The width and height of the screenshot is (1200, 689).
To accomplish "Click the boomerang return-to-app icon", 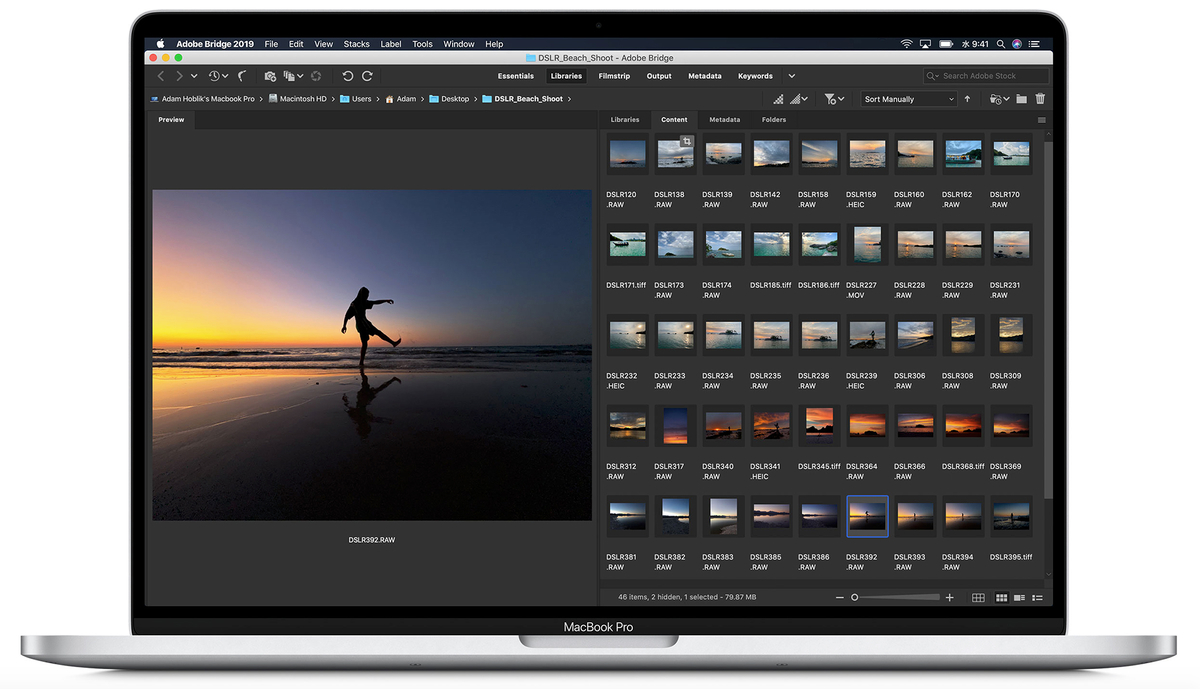I will click(x=242, y=76).
